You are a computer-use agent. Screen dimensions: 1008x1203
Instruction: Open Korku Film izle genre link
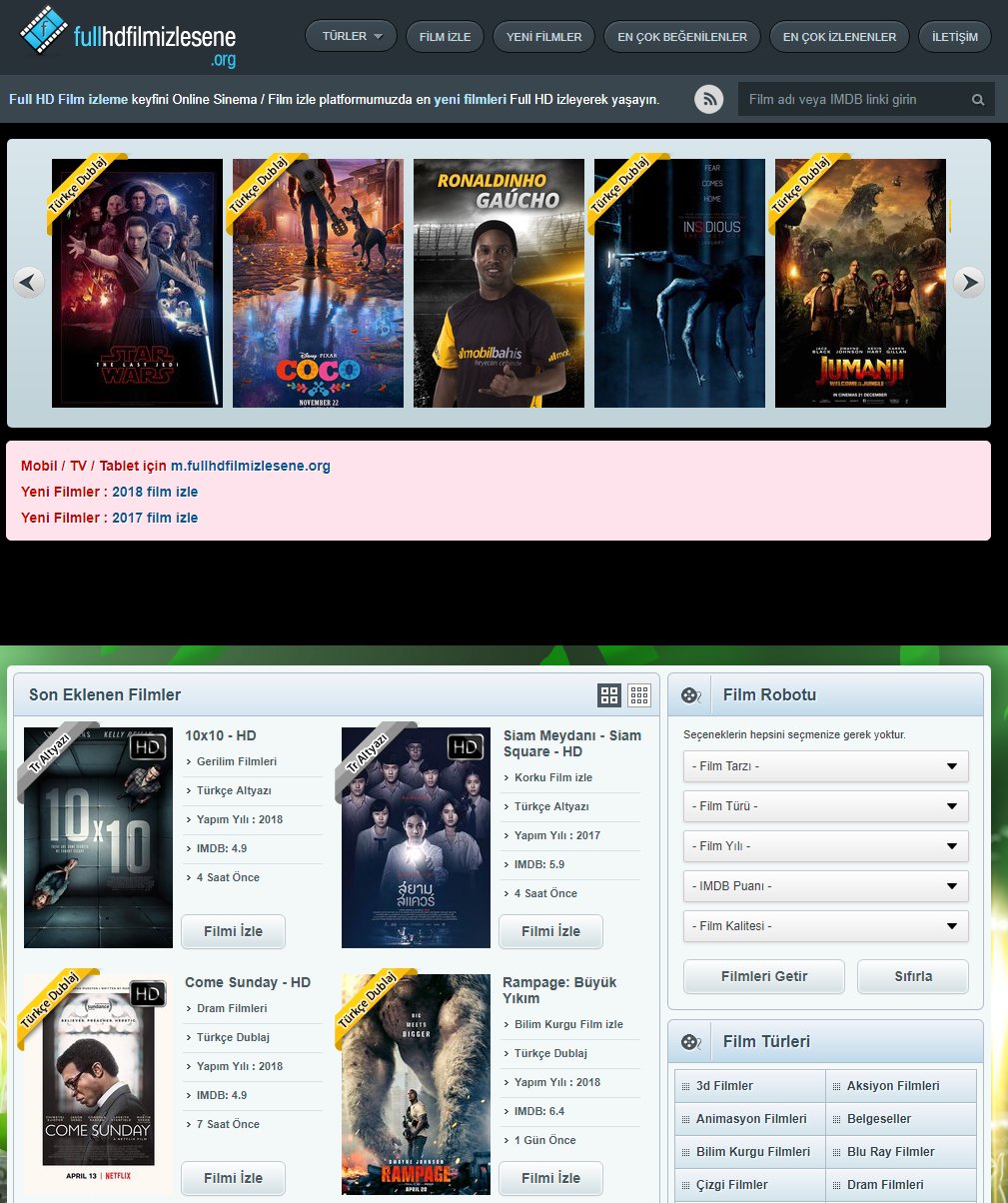click(x=553, y=777)
